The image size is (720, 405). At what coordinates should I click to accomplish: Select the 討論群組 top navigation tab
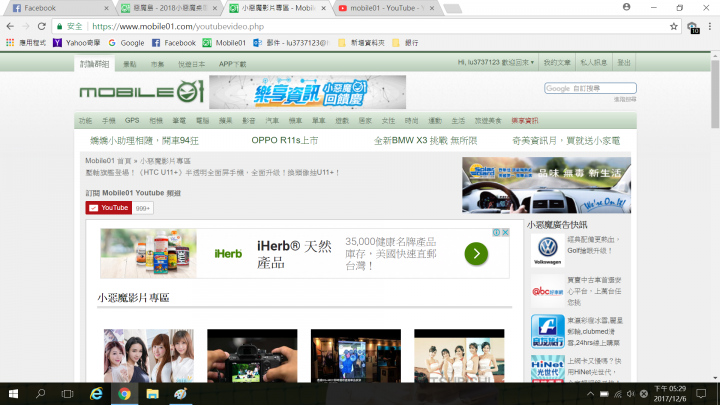point(95,64)
